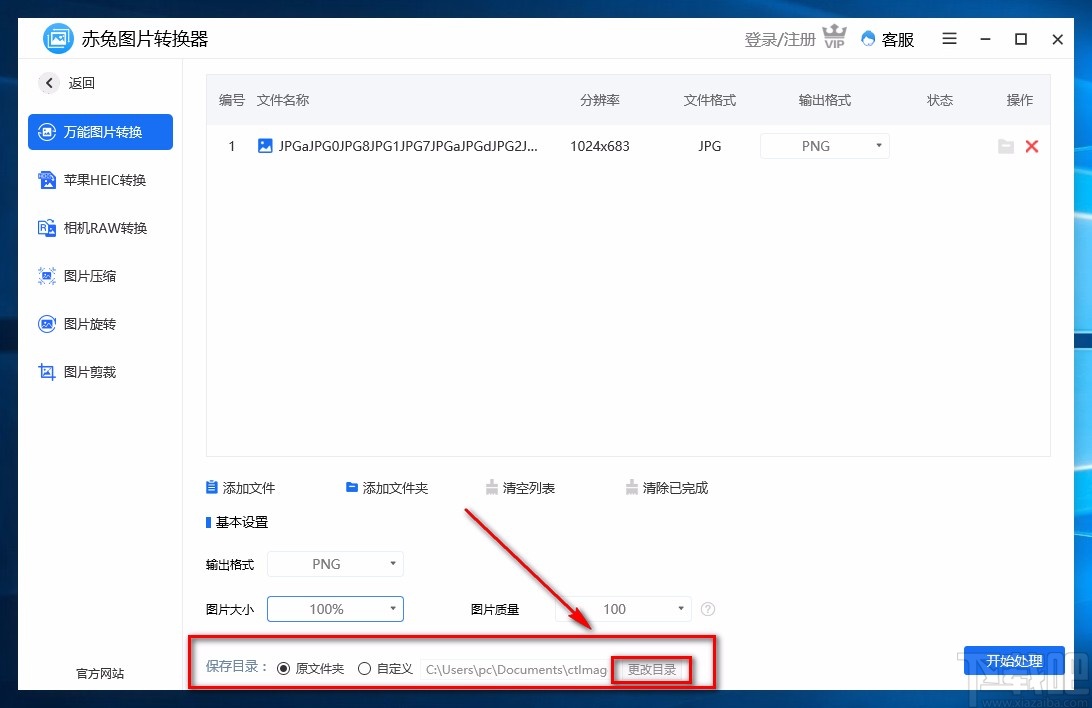Screen dimensions: 1092x708
Task: Select 相机RAW转换 in the sidebar
Action: tap(100, 227)
